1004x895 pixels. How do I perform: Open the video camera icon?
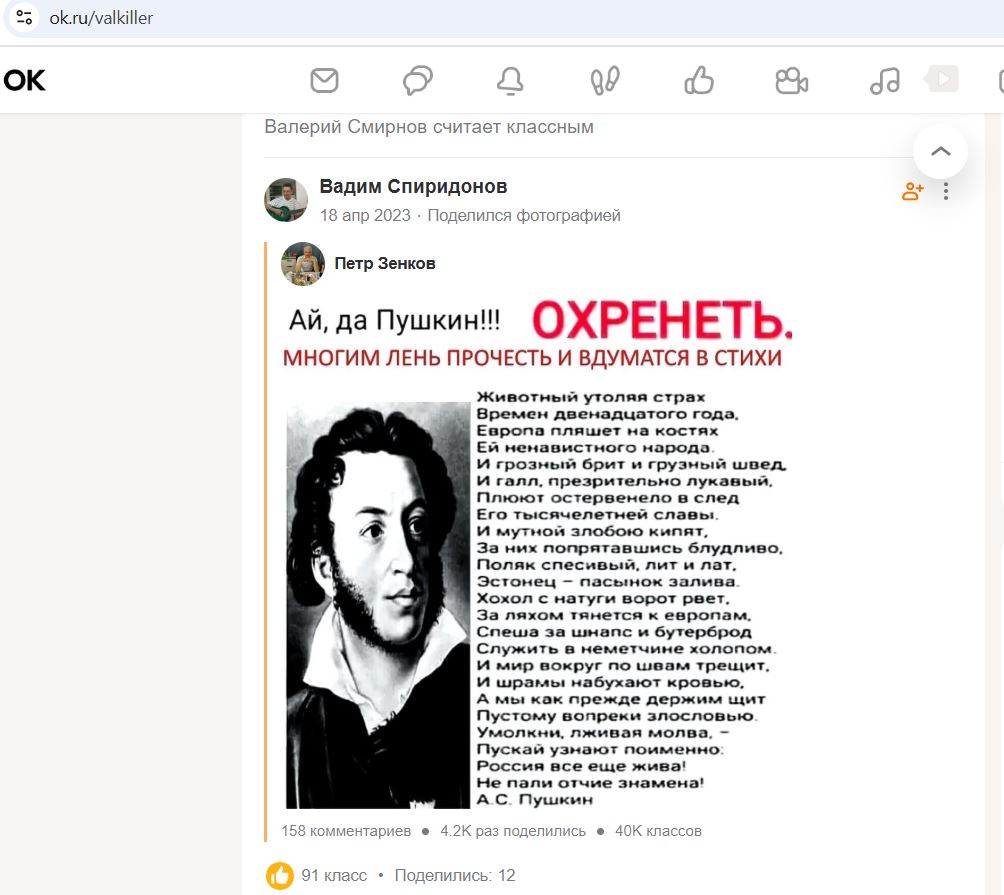791,81
